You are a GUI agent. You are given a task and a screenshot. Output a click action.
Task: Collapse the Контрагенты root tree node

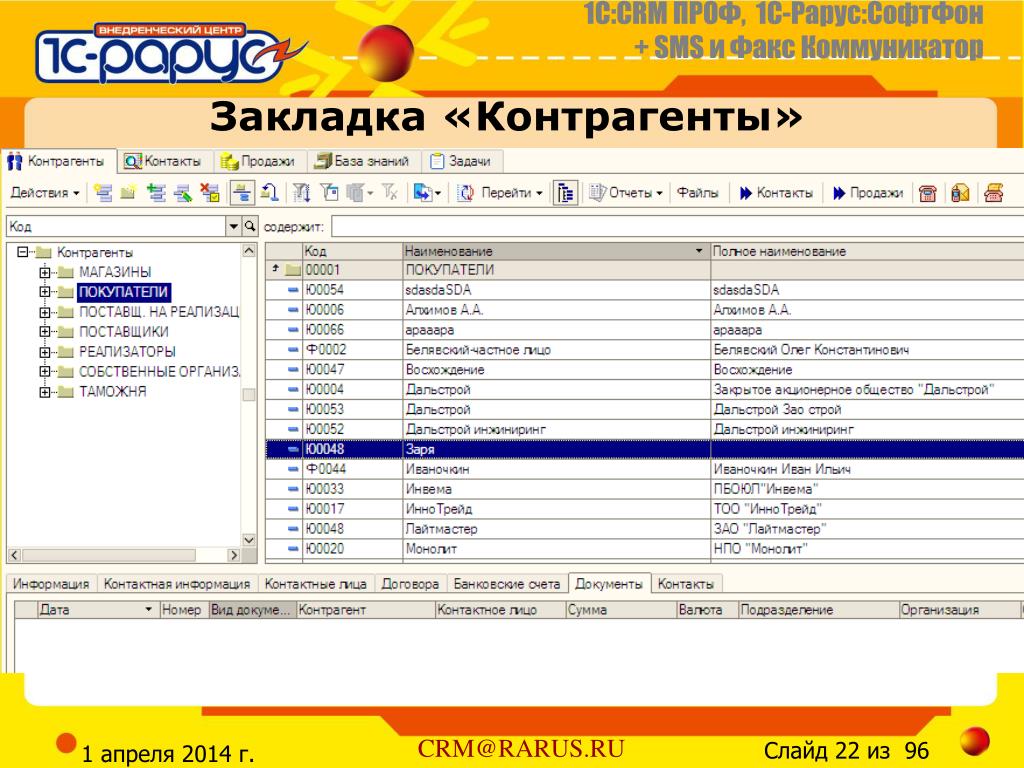(23, 251)
